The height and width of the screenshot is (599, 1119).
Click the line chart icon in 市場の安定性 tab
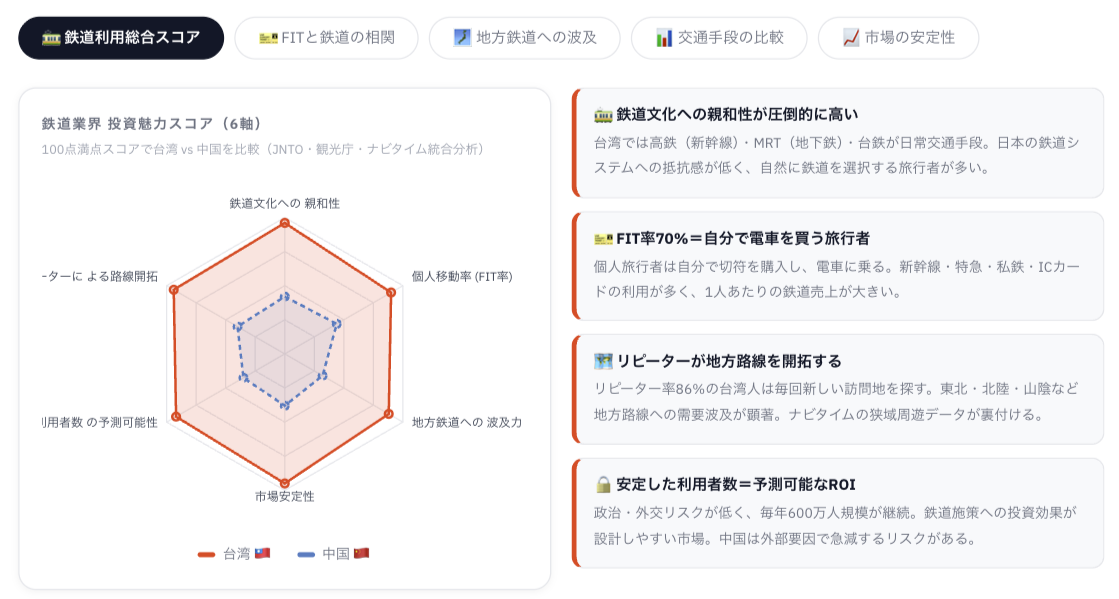[851, 38]
